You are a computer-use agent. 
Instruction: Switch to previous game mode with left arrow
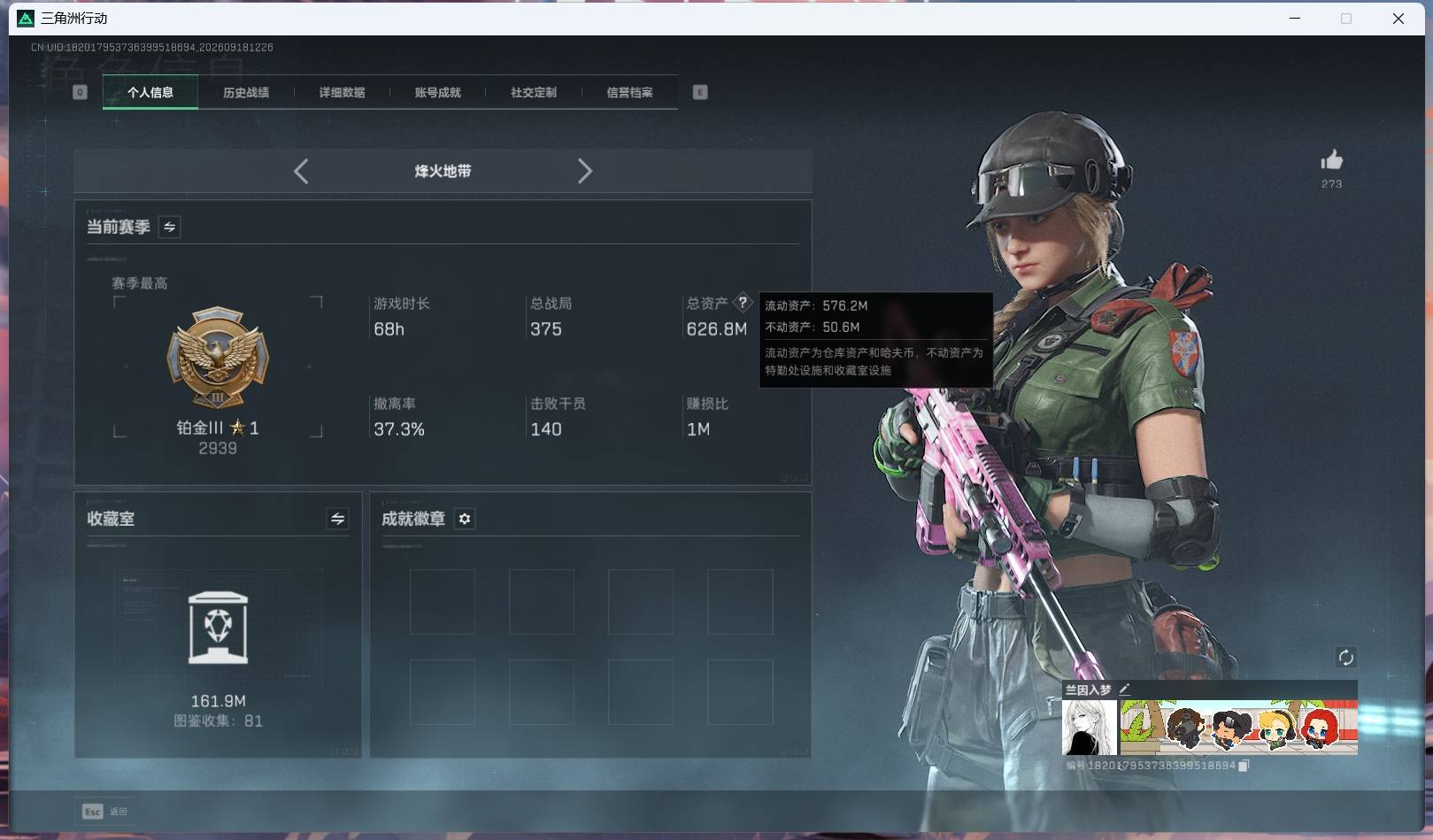[301, 171]
